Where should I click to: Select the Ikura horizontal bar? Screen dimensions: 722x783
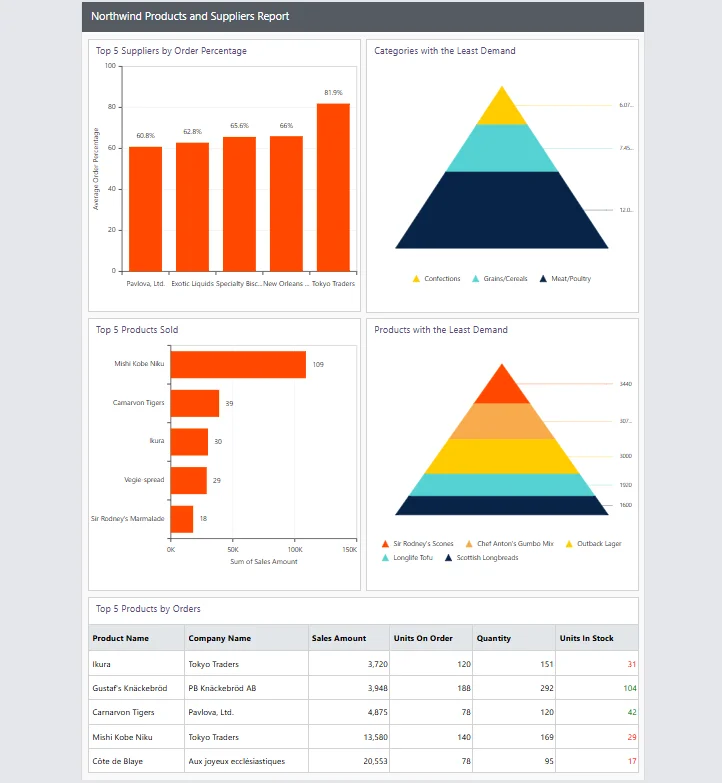189,441
